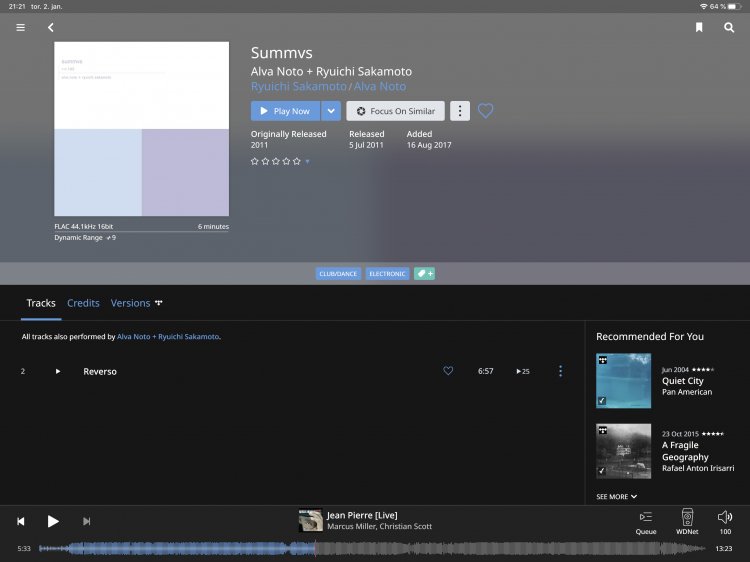This screenshot has height=562, width=750.
Task: Open the star rating dropdown arrow
Action: click(307, 161)
